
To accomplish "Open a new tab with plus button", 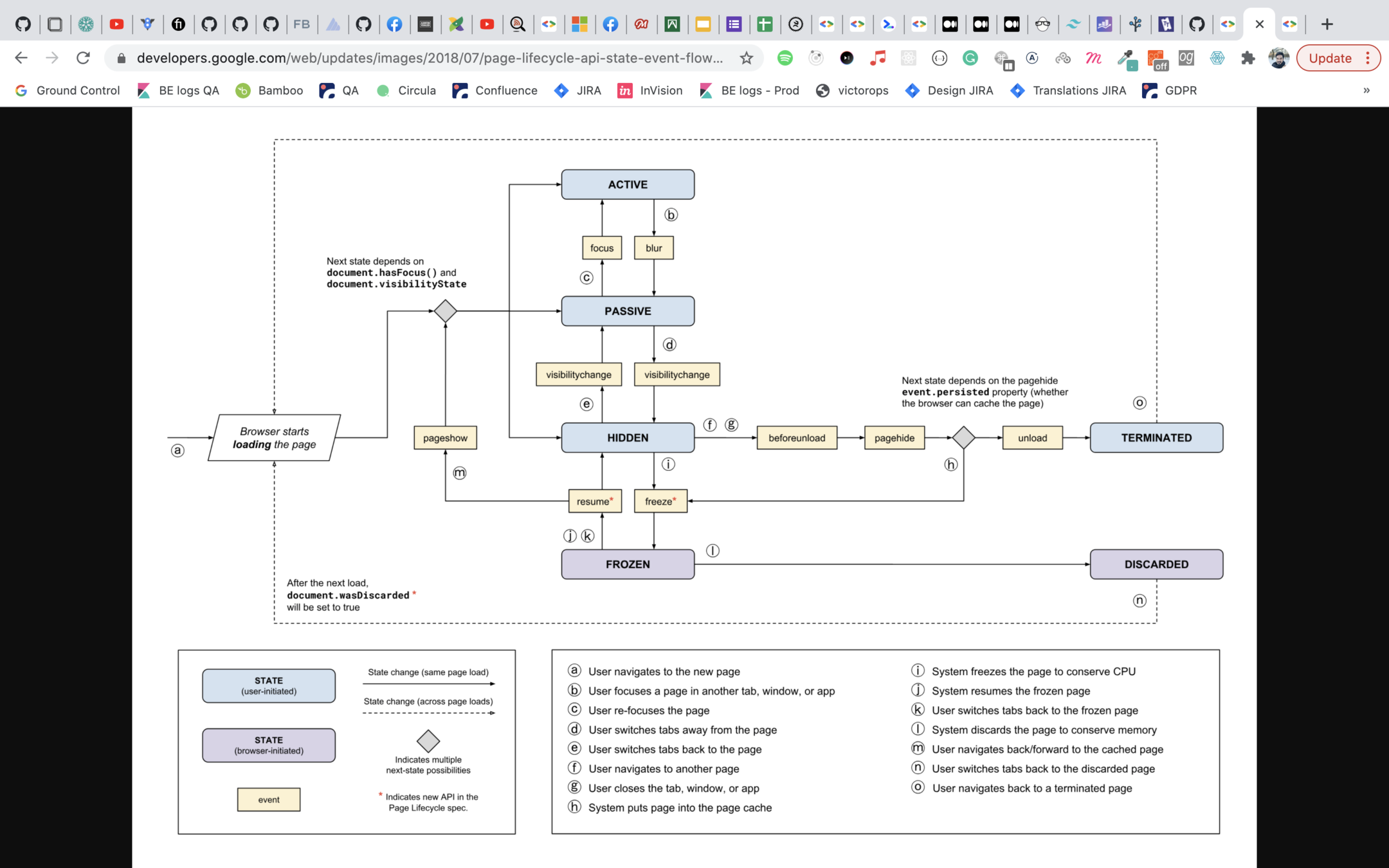I will [1327, 24].
